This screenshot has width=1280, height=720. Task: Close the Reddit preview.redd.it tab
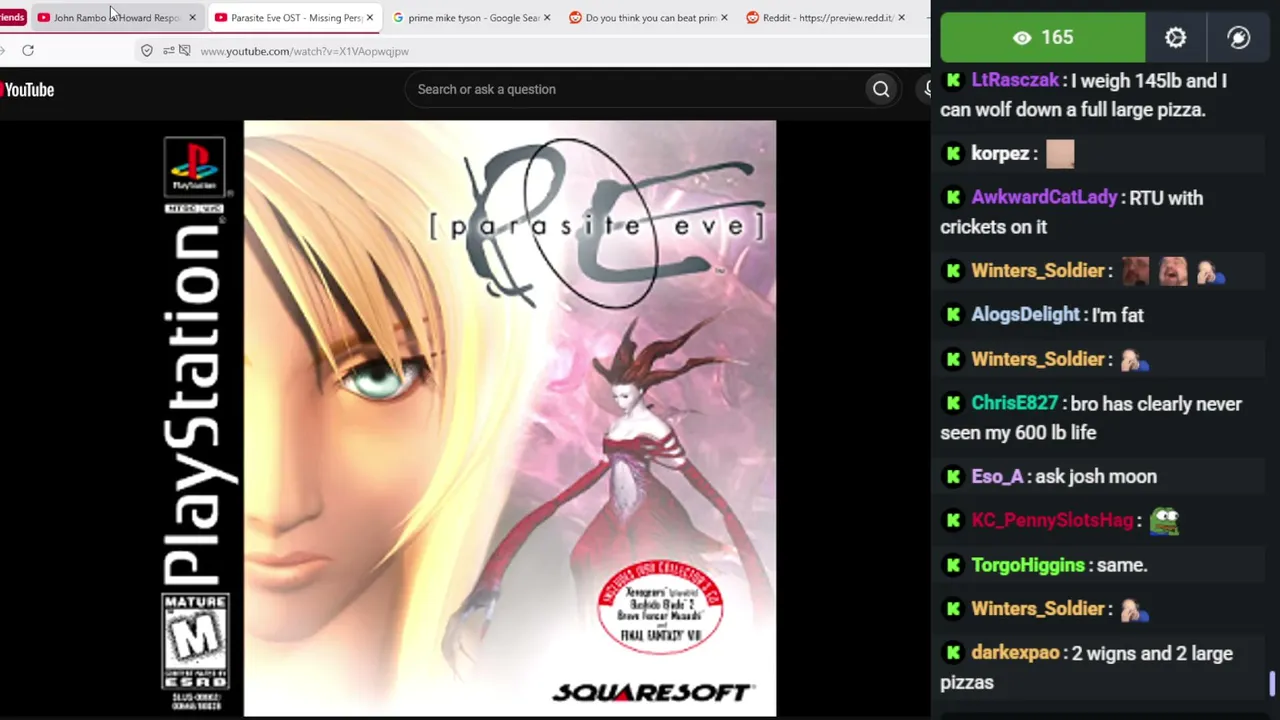click(901, 18)
